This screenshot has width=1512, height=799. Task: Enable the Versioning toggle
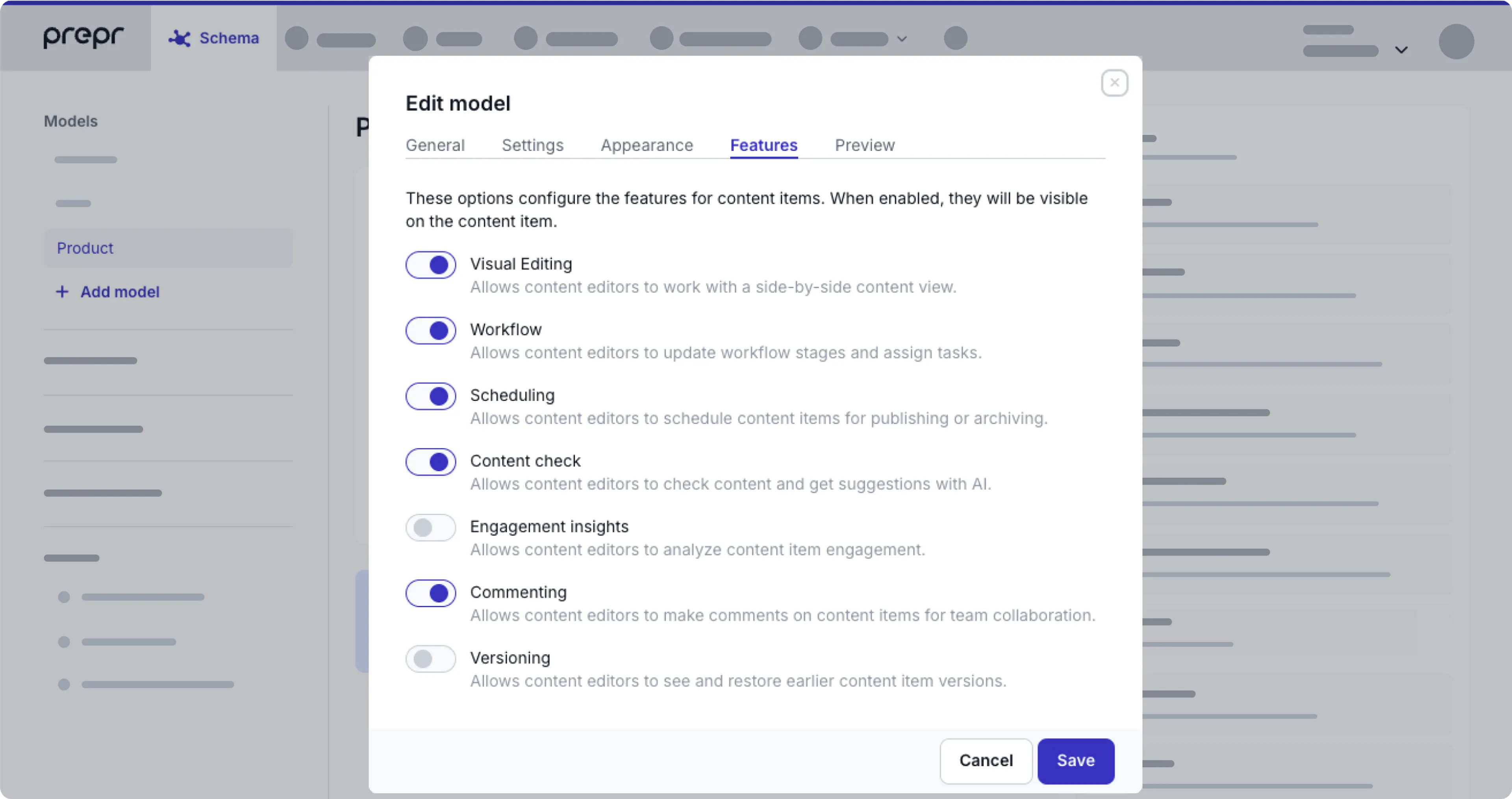click(431, 659)
